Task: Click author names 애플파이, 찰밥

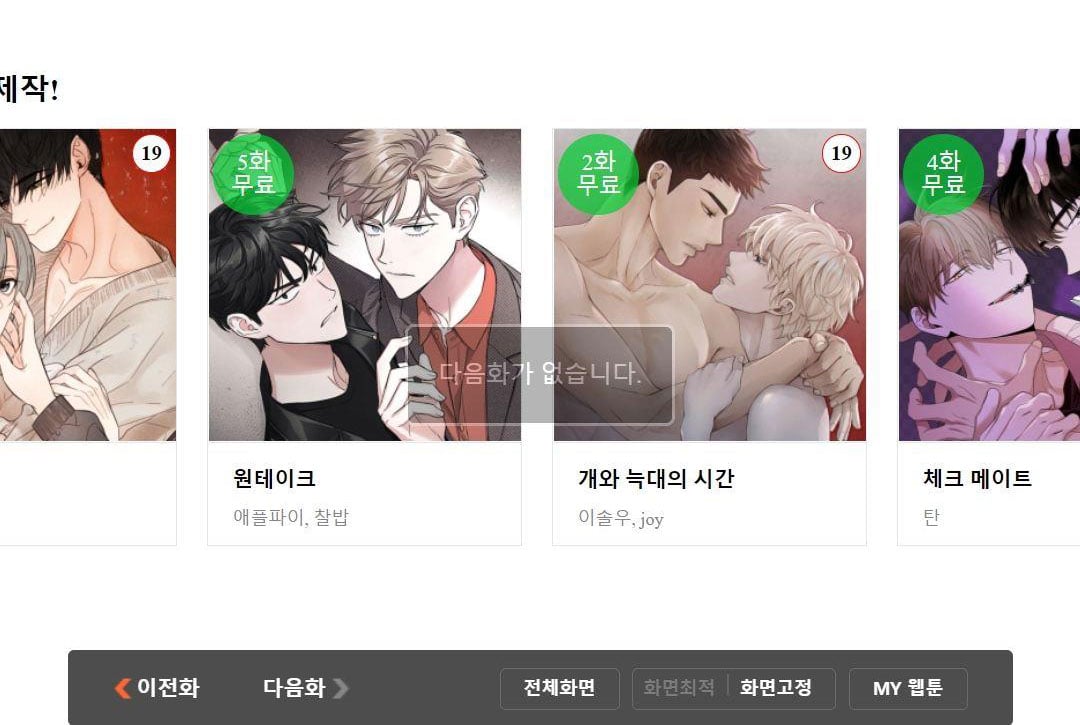Action: tap(291, 517)
